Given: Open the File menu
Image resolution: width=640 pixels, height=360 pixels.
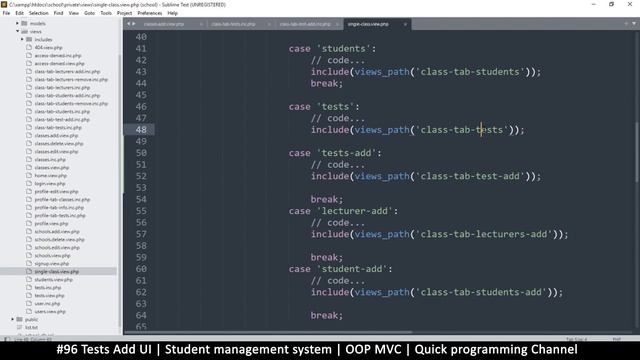Looking at the screenshot, I should coord(6,13).
